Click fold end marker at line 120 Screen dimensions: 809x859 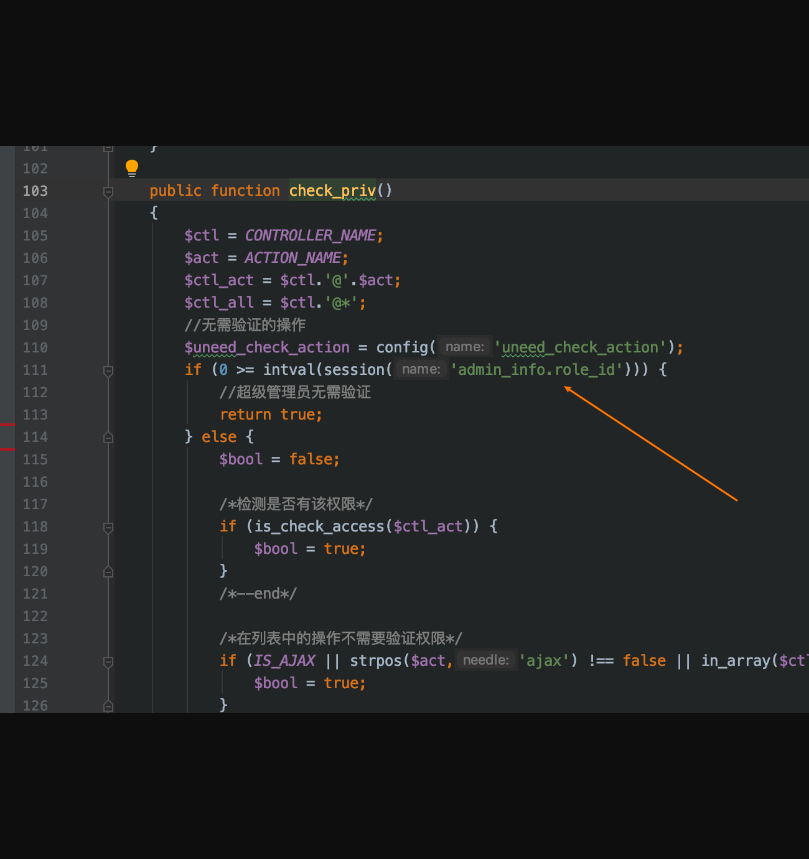click(x=108, y=571)
